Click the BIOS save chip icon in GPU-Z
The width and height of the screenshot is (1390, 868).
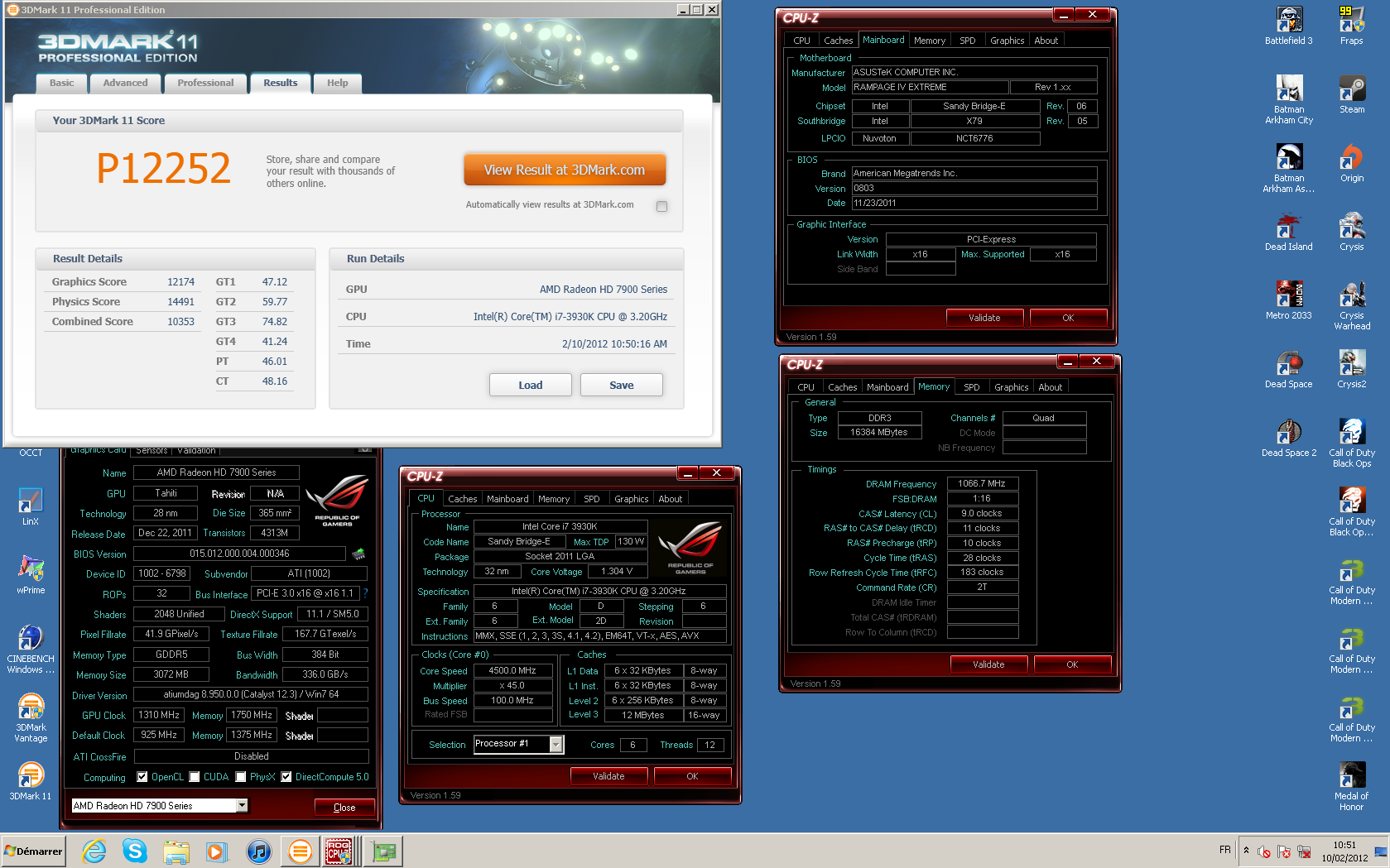[x=358, y=554]
